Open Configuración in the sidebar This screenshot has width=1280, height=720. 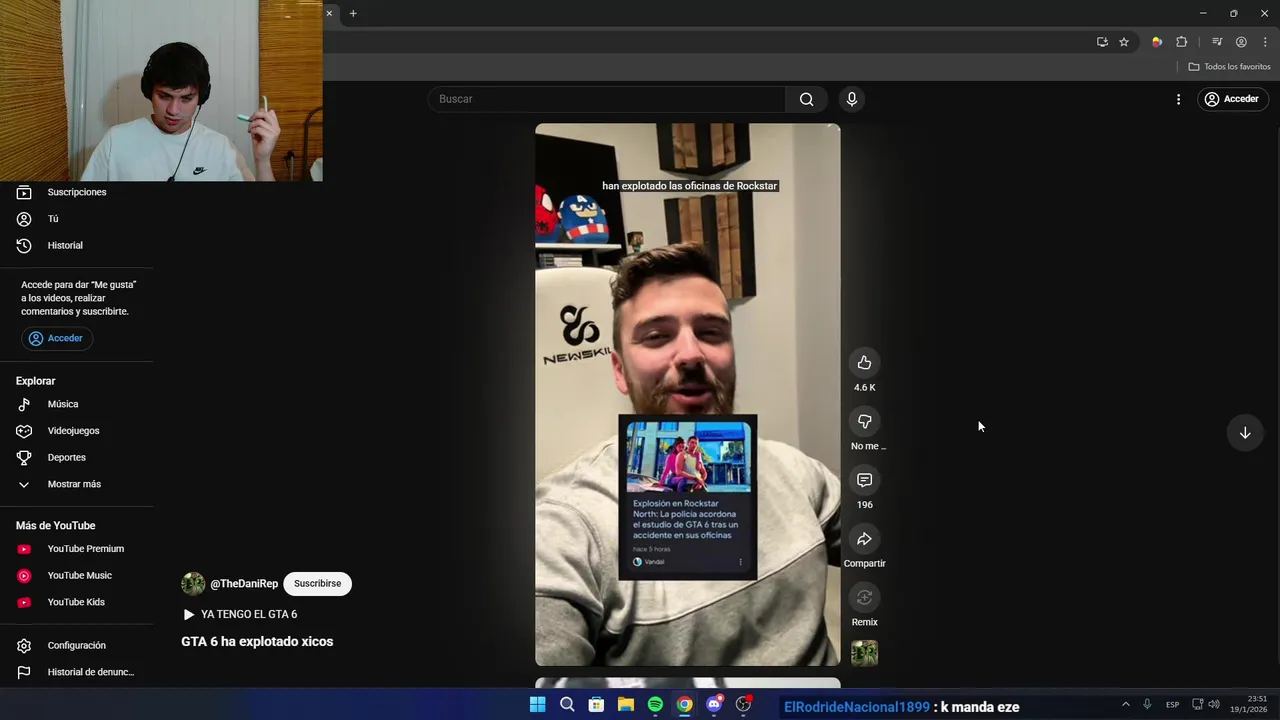[76, 646]
